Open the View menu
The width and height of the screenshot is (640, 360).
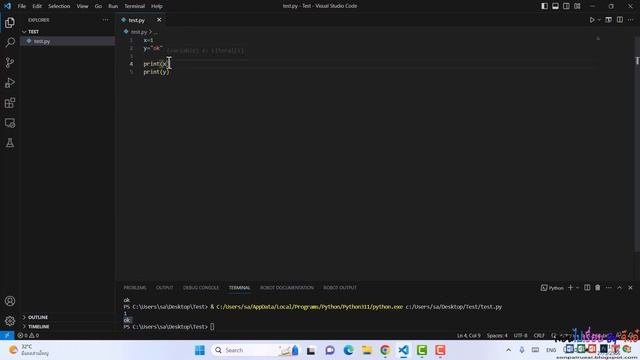click(x=82, y=6)
